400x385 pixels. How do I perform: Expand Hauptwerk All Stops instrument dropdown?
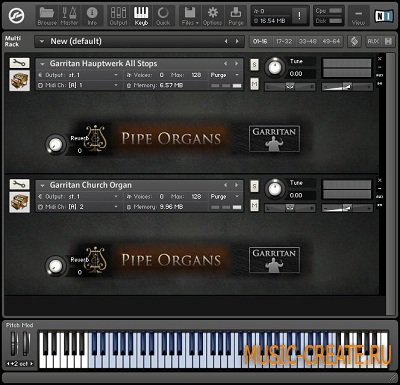tap(42, 64)
